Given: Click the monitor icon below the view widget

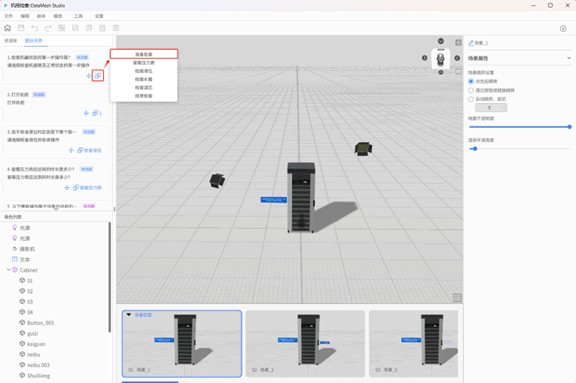Looking at the screenshot, I should (x=458, y=72).
